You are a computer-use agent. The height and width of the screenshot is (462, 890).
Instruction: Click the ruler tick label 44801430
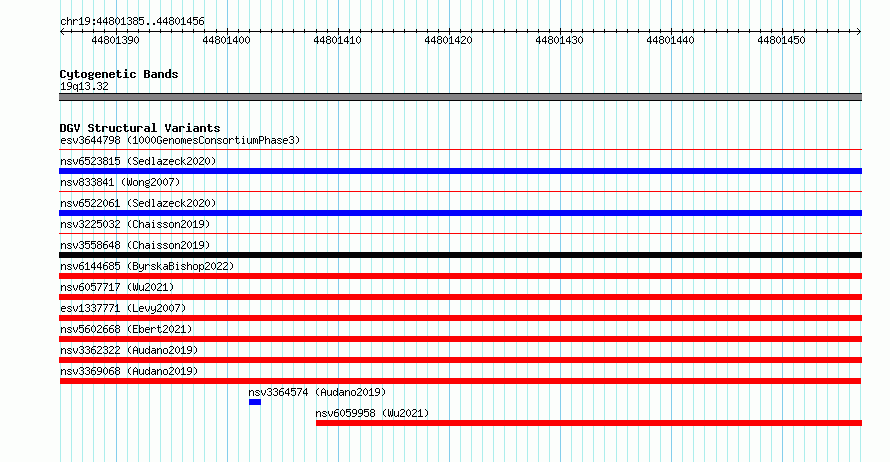559,40
